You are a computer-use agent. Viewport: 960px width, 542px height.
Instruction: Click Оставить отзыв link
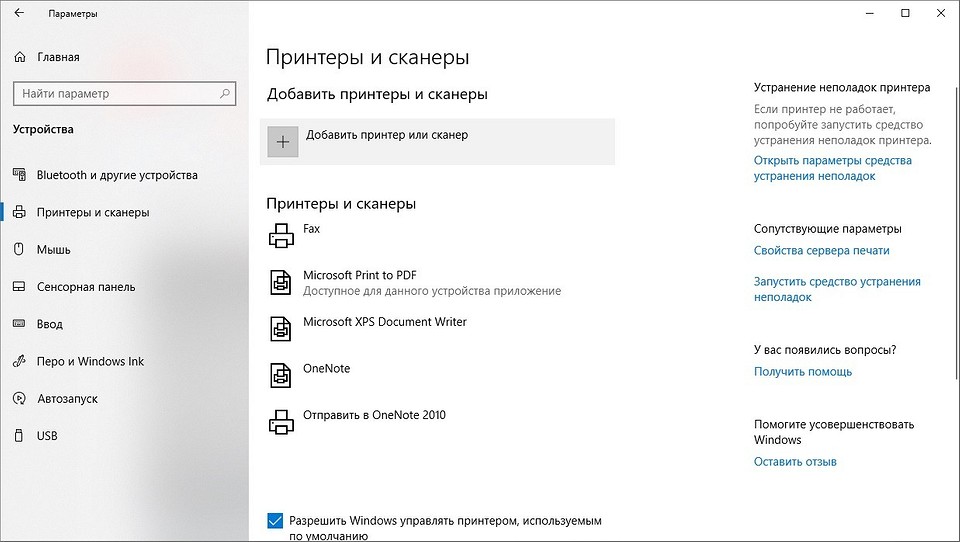pyautogui.click(x=795, y=462)
